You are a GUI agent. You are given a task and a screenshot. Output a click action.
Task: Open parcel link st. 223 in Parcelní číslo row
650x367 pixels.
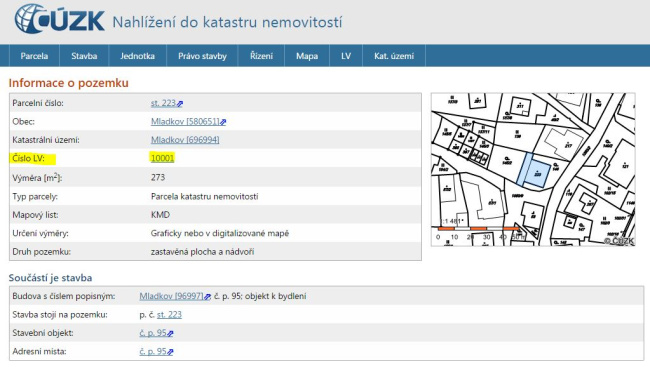[163, 103]
